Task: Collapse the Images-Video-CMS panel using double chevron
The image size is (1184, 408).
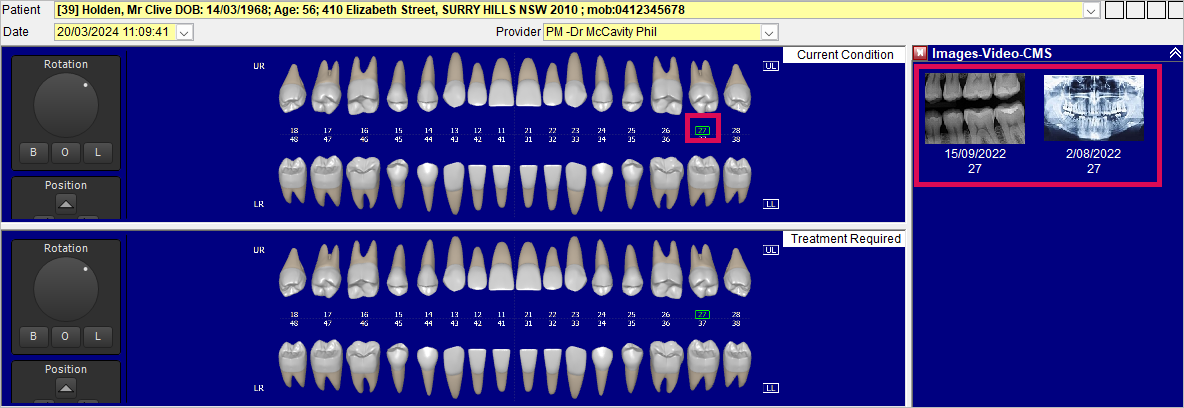Action: pos(1174,53)
